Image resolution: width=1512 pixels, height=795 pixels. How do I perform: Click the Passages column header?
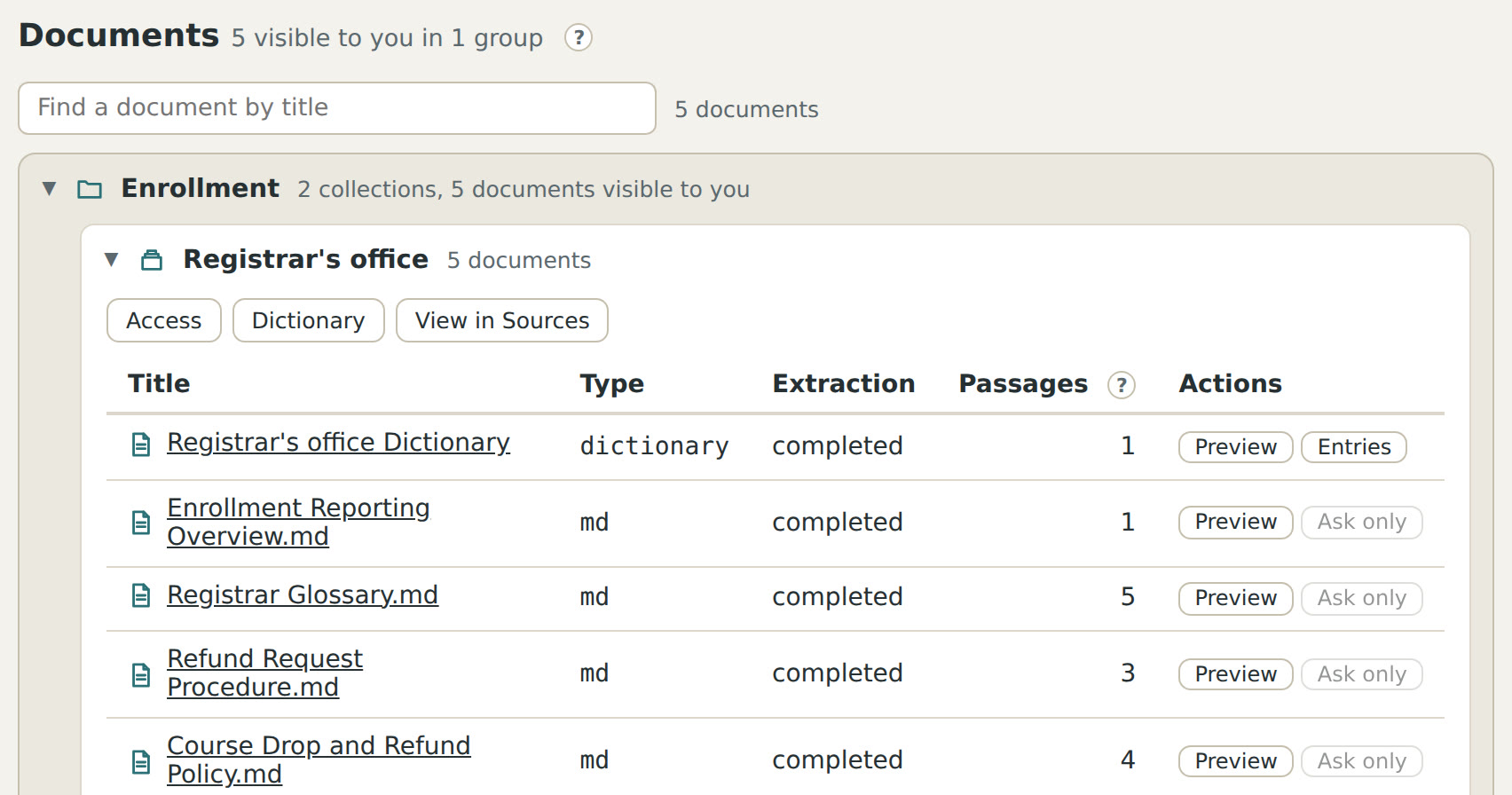1023,384
